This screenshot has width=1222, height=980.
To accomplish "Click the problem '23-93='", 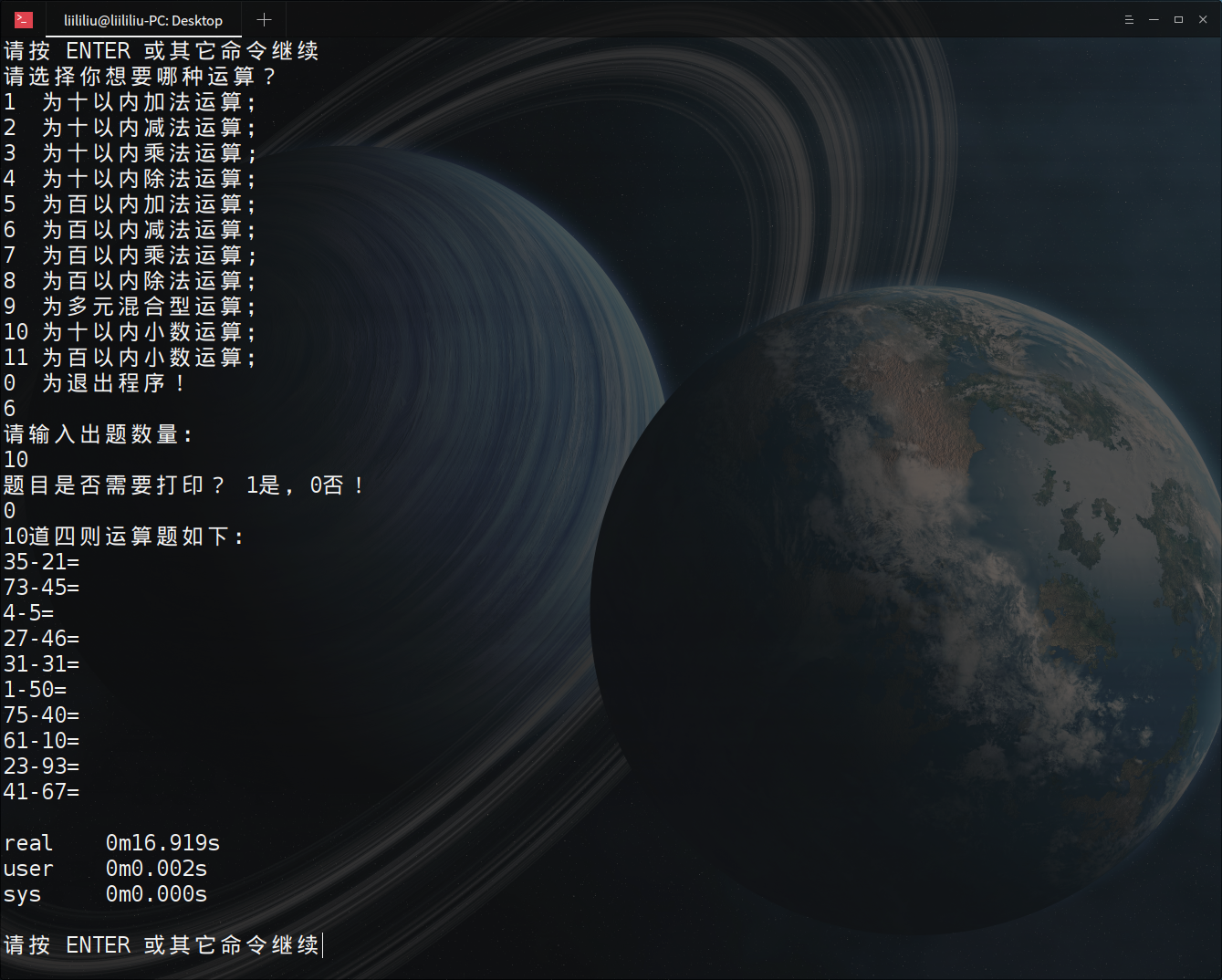I will point(41,766).
